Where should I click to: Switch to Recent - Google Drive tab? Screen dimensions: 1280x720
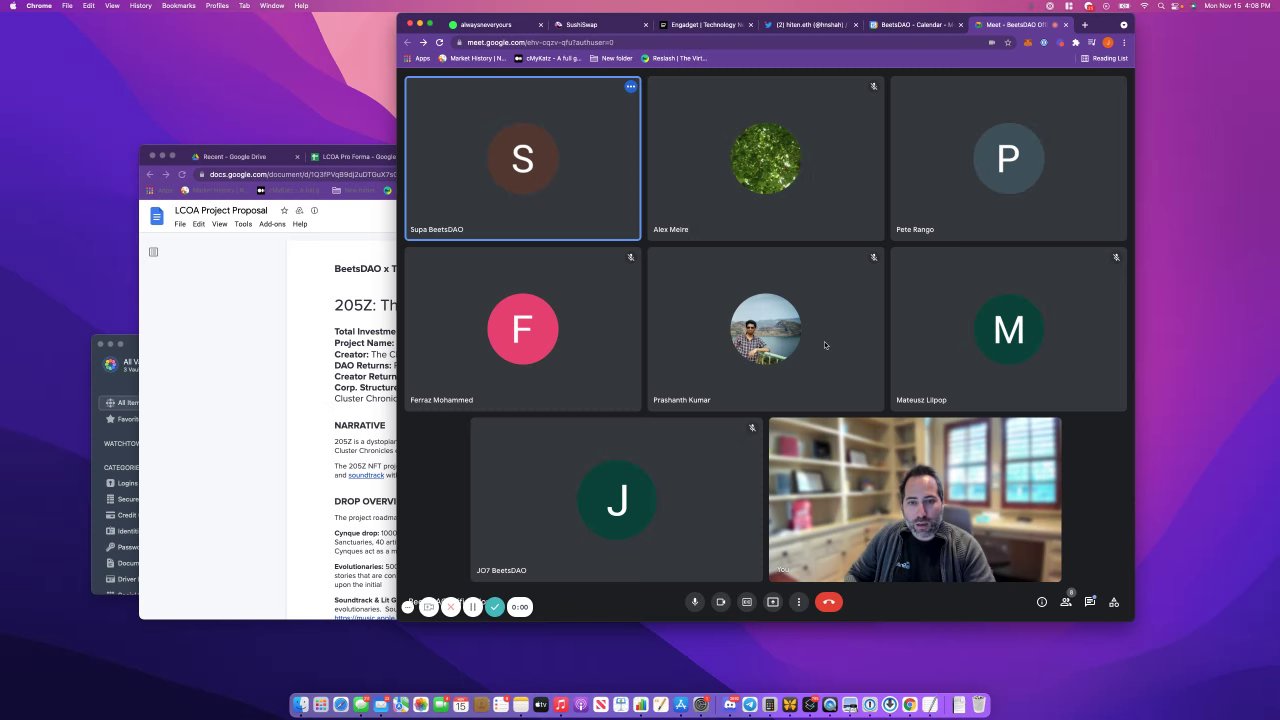[x=240, y=156]
